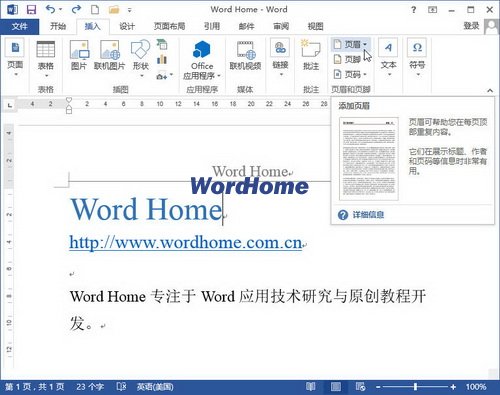Open the 形状 (Shapes) gallery
The height and width of the screenshot is (395, 500).
140,58
